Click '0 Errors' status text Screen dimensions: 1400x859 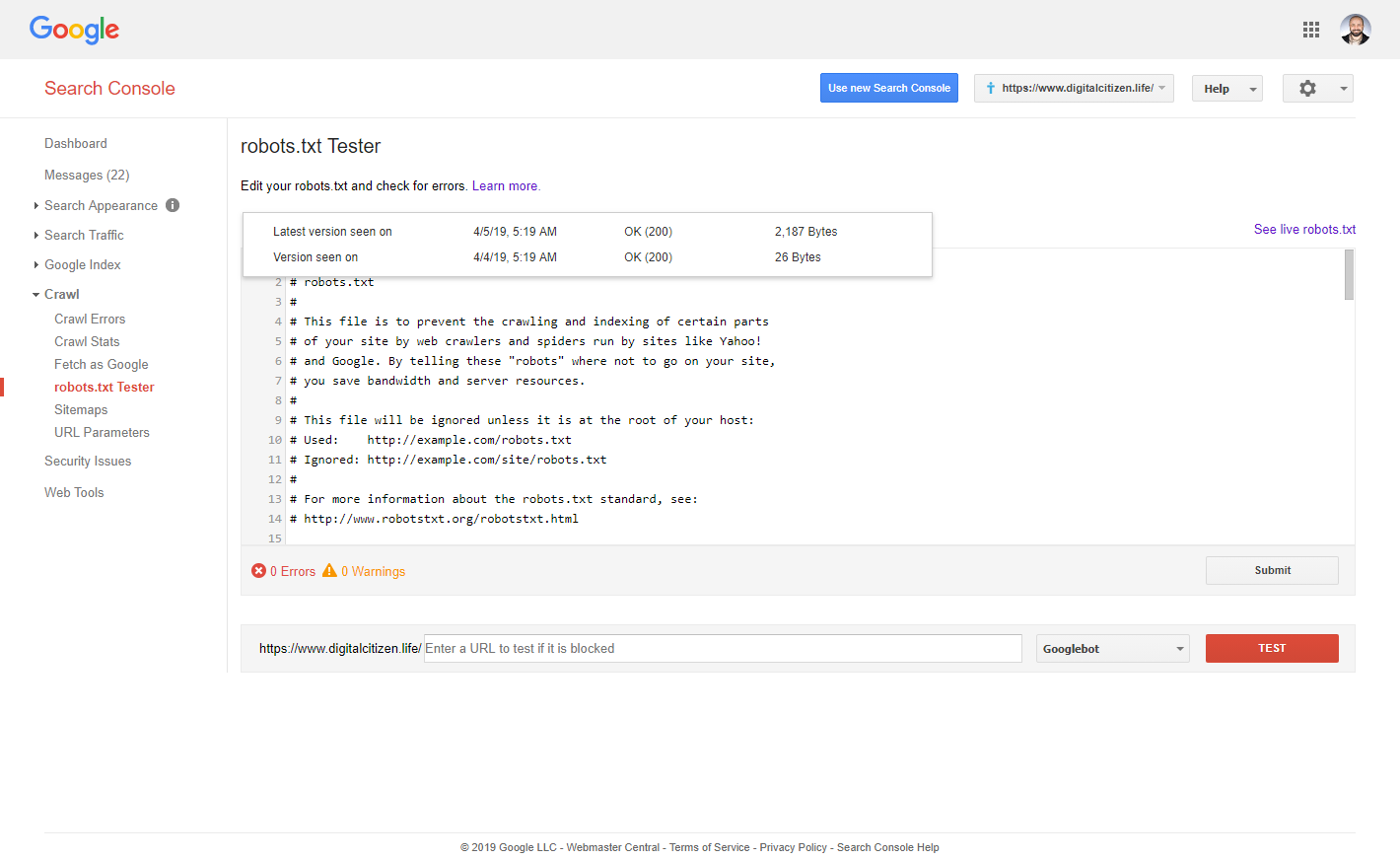(x=293, y=571)
